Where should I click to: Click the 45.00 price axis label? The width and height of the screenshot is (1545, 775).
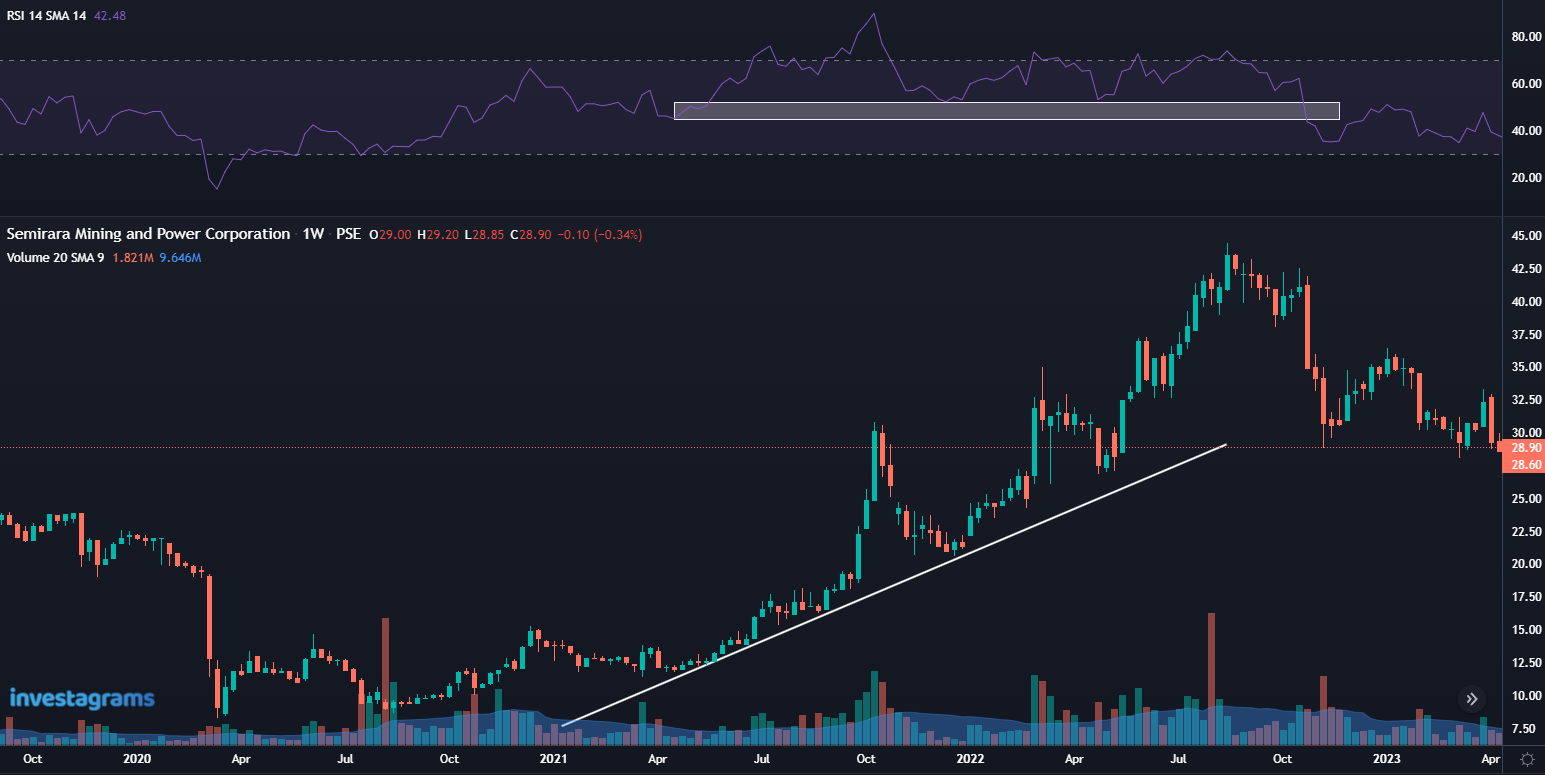pyautogui.click(x=1525, y=236)
